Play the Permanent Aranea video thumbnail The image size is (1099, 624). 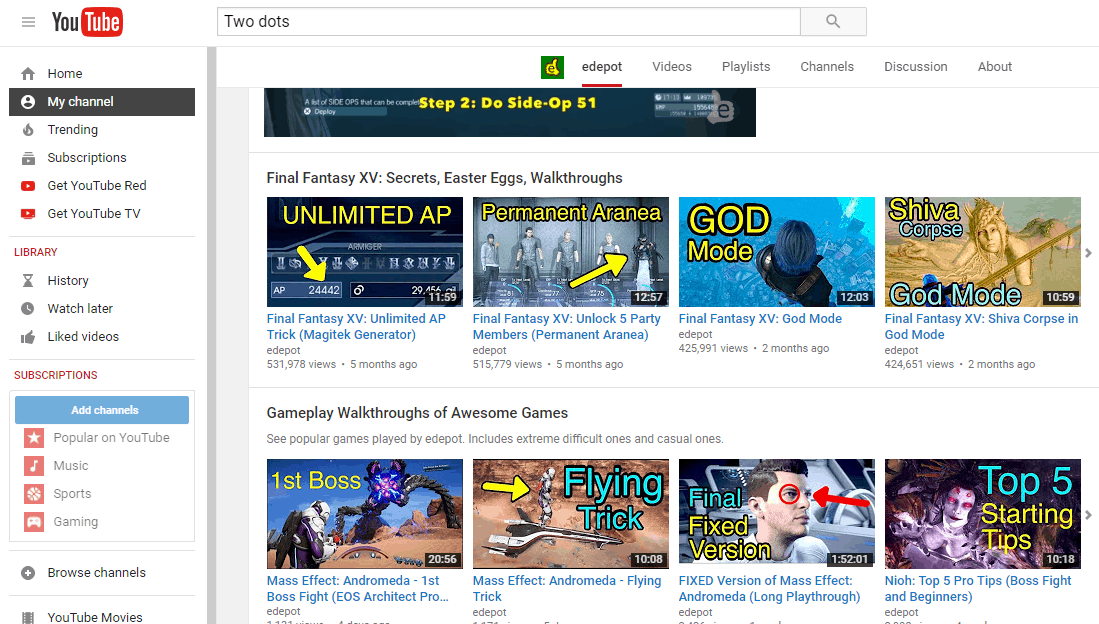coord(571,252)
